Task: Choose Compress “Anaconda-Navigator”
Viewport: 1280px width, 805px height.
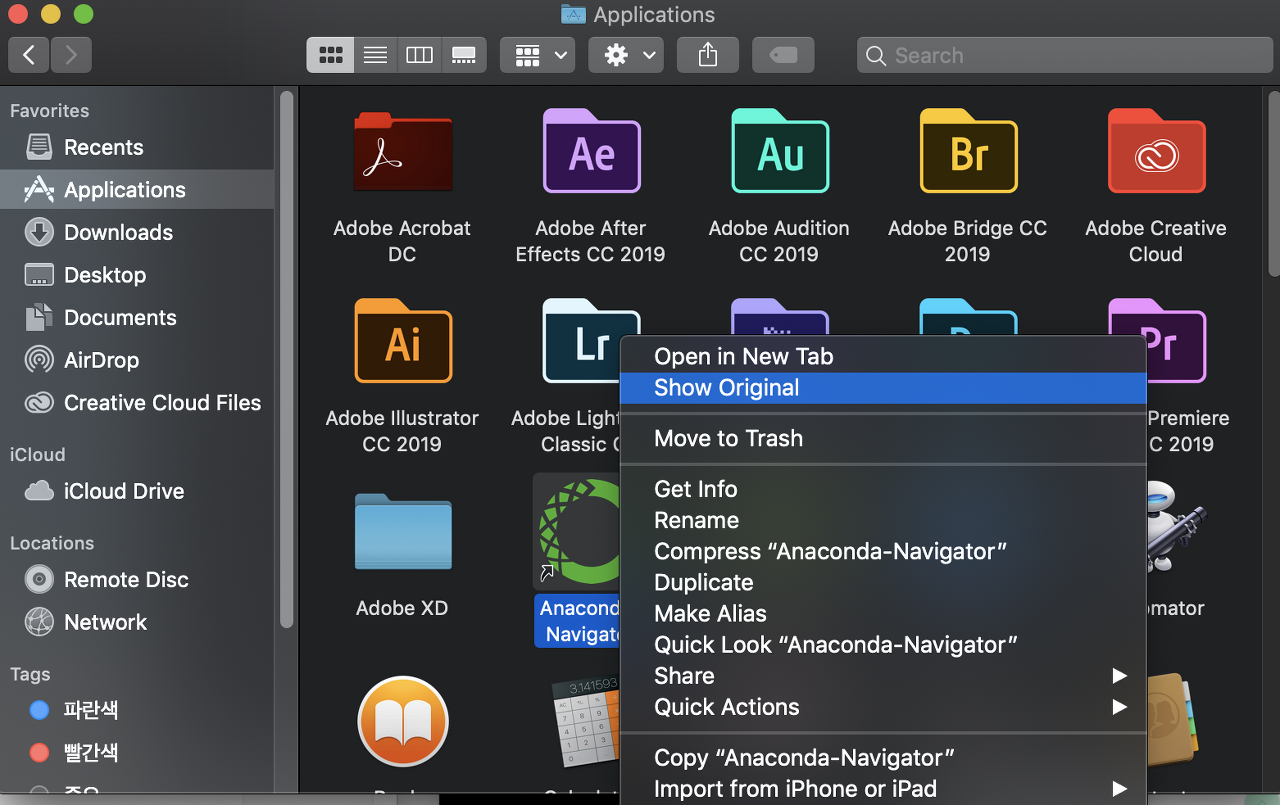Action: pos(883,551)
